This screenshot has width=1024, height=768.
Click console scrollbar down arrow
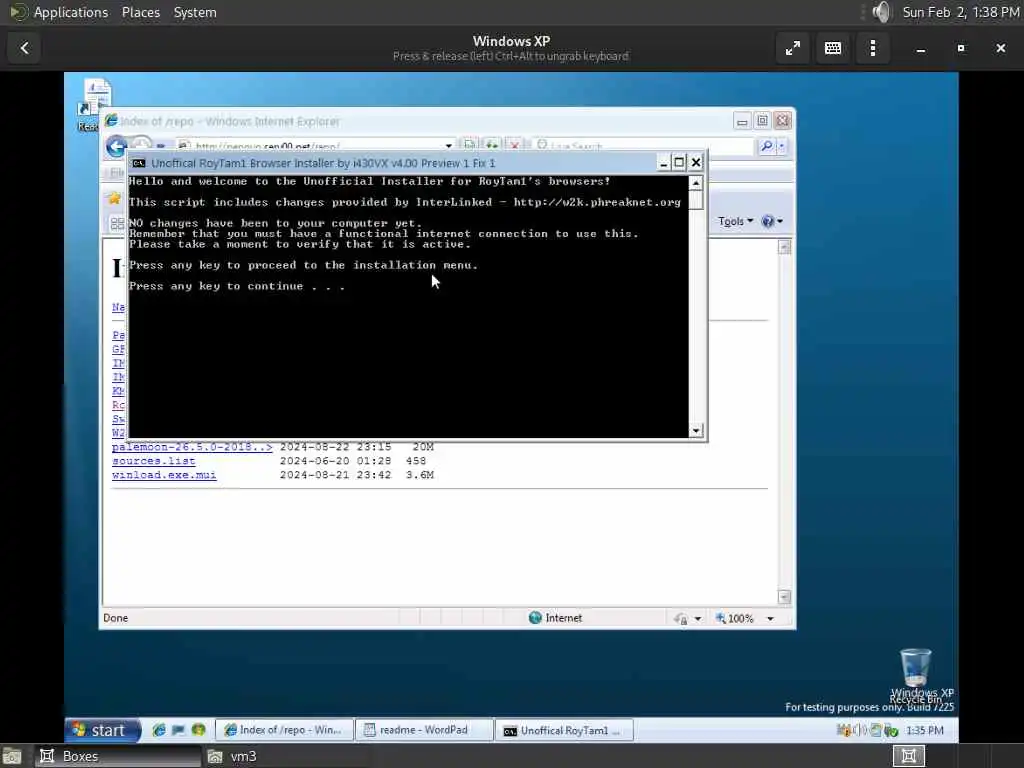(x=696, y=430)
